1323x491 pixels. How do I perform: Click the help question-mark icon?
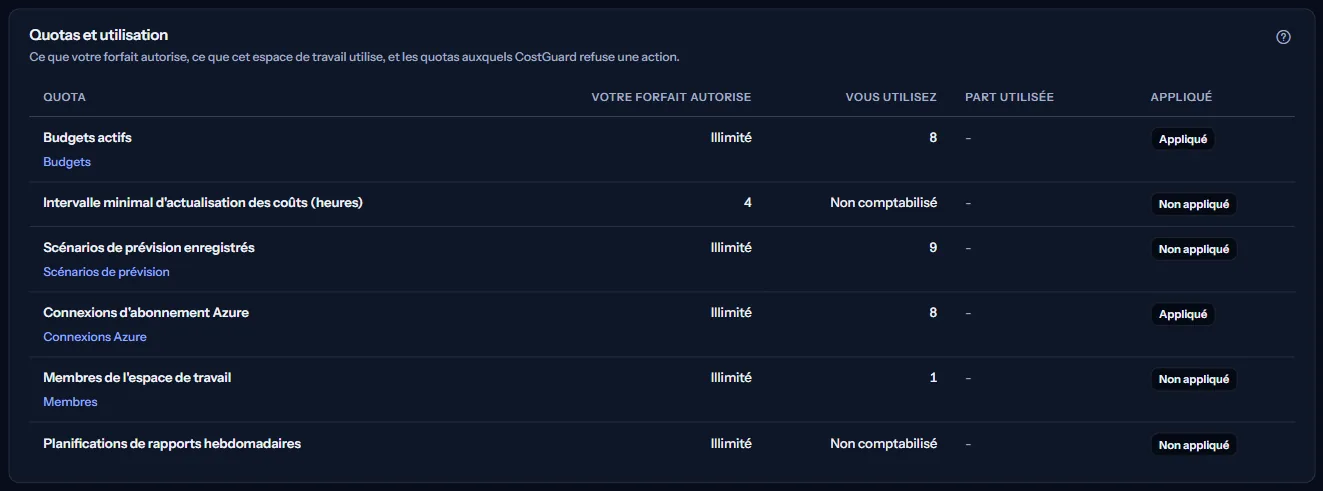(1284, 37)
